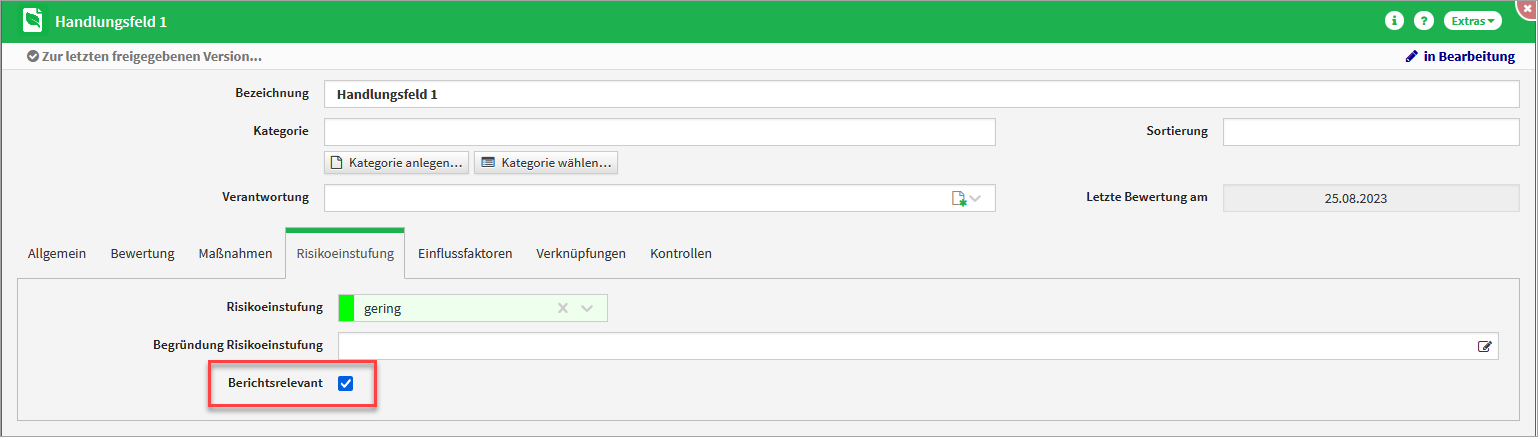Click the checkmark icon beside 'Zur letzten freigegebenen Version'
Image resolution: width=1538 pixels, height=437 pixels.
point(33,57)
